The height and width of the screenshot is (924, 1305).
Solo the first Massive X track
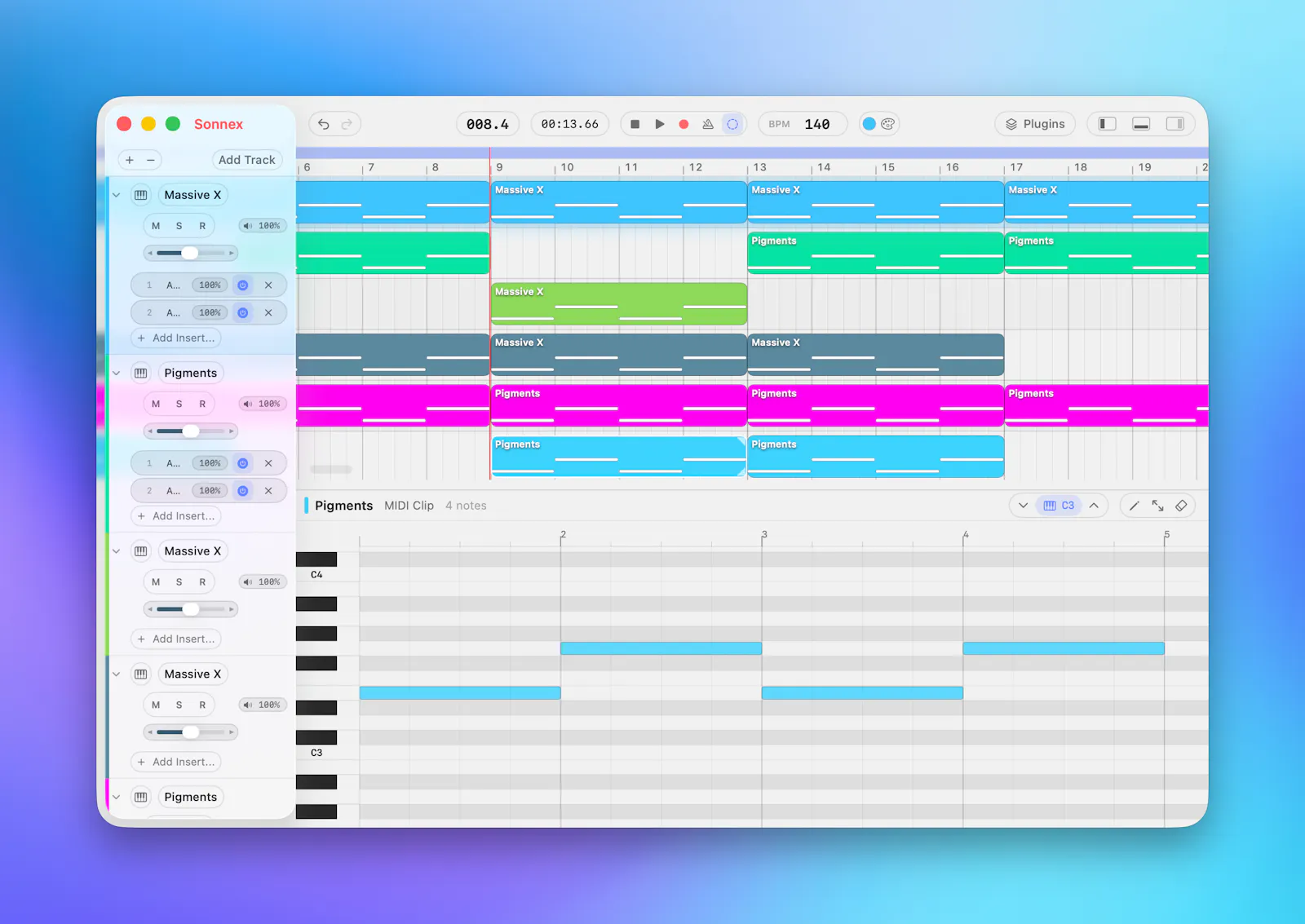tap(179, 226)
